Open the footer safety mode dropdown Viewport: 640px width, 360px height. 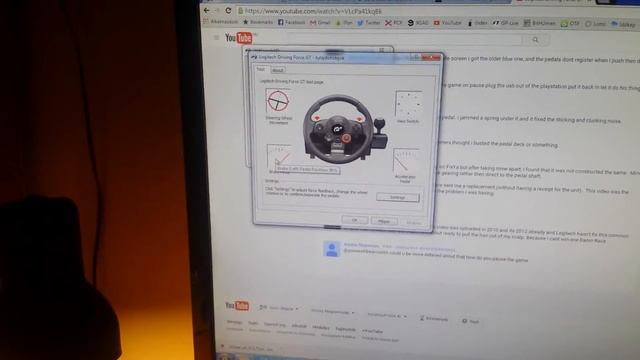click(387, 315)
